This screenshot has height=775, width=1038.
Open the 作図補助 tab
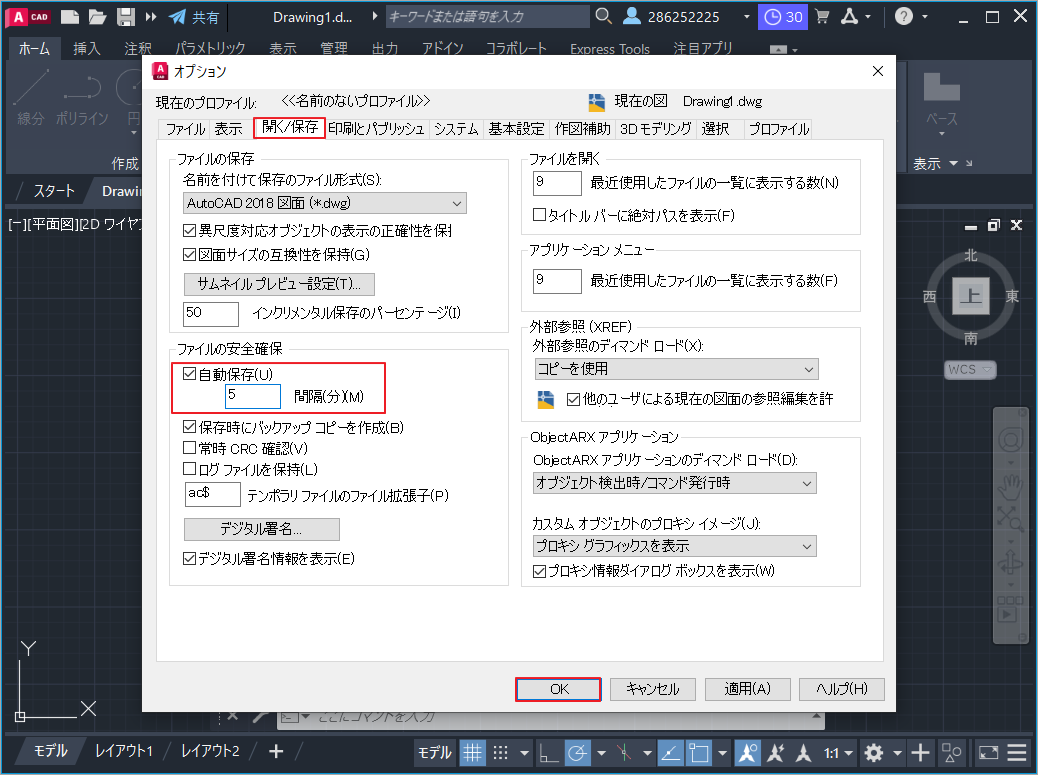(x=582, y=128)
